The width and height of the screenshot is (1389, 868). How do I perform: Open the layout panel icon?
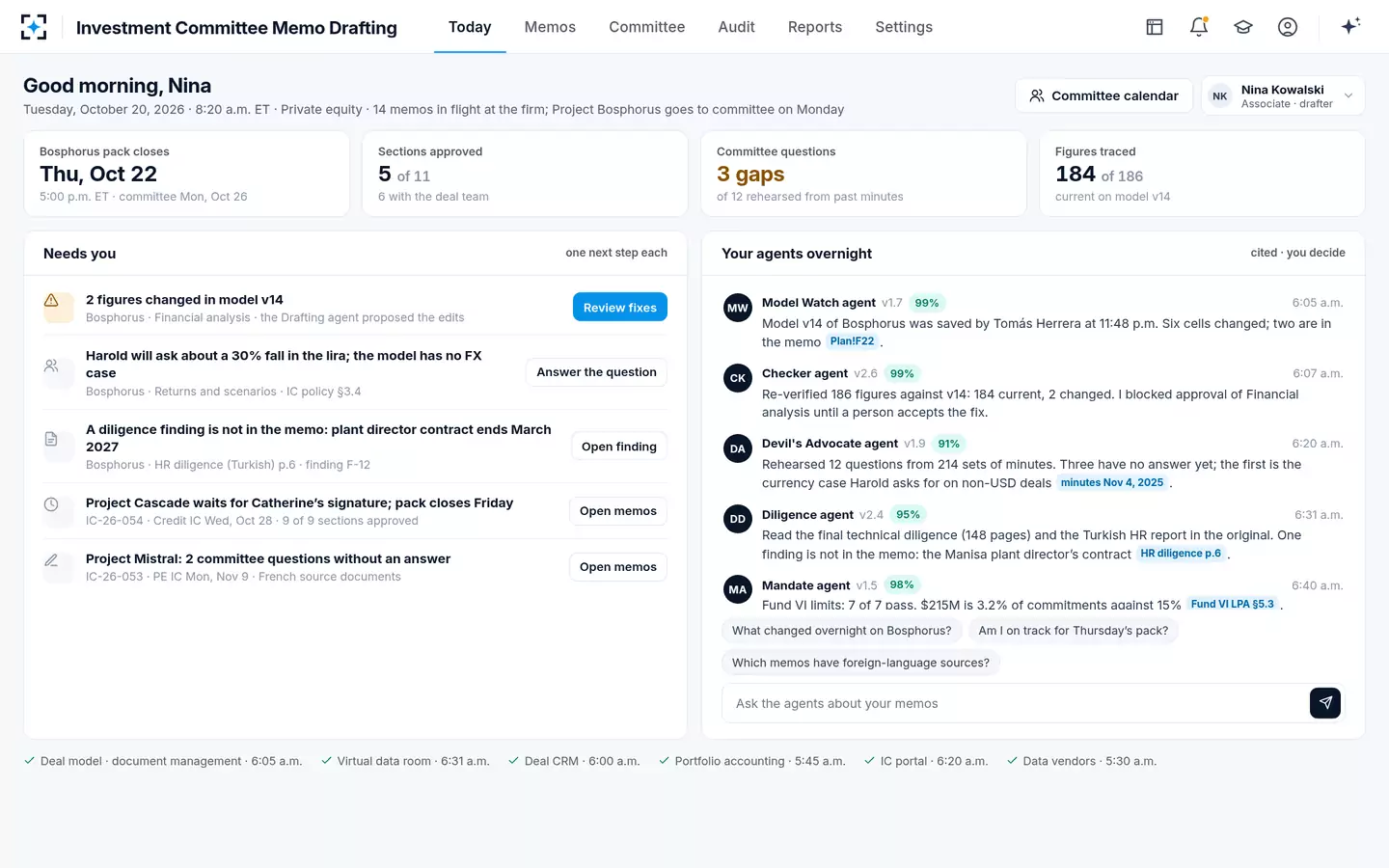1155,27
